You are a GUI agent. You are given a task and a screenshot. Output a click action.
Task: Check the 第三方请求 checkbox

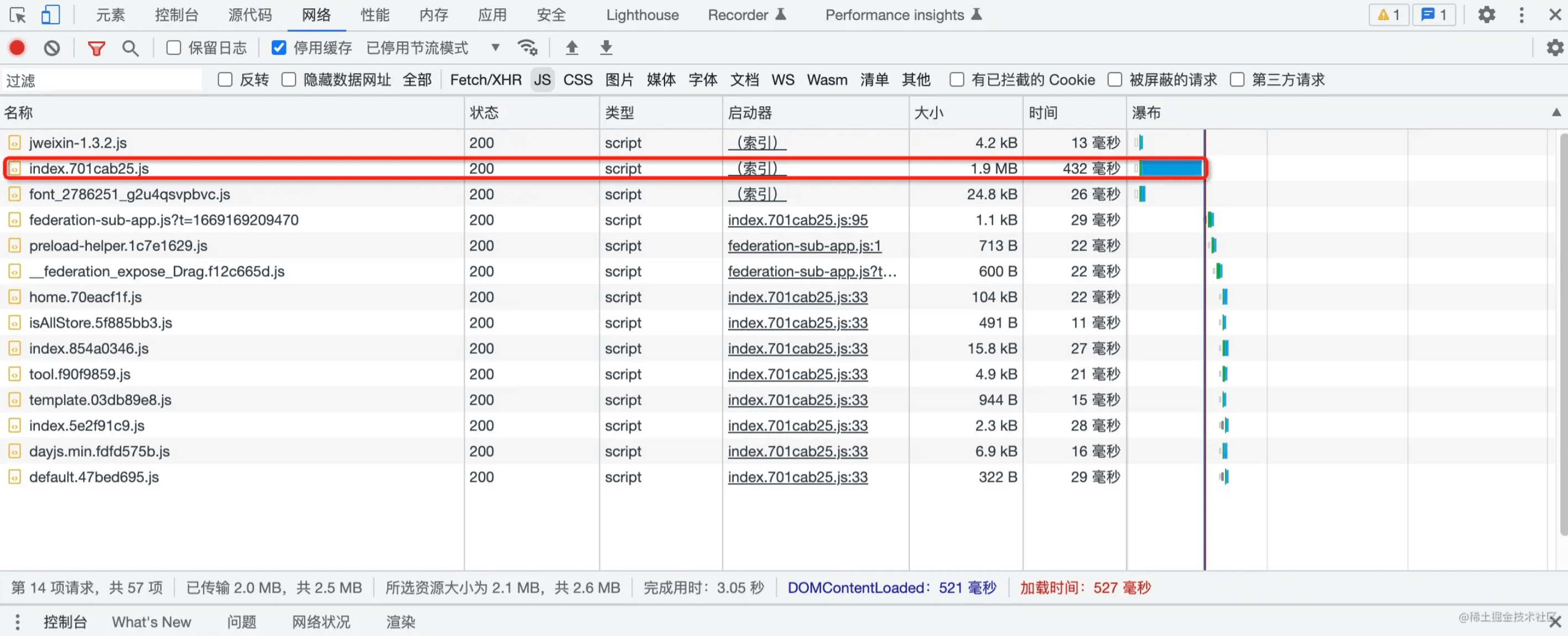[x=1237, y=80]
